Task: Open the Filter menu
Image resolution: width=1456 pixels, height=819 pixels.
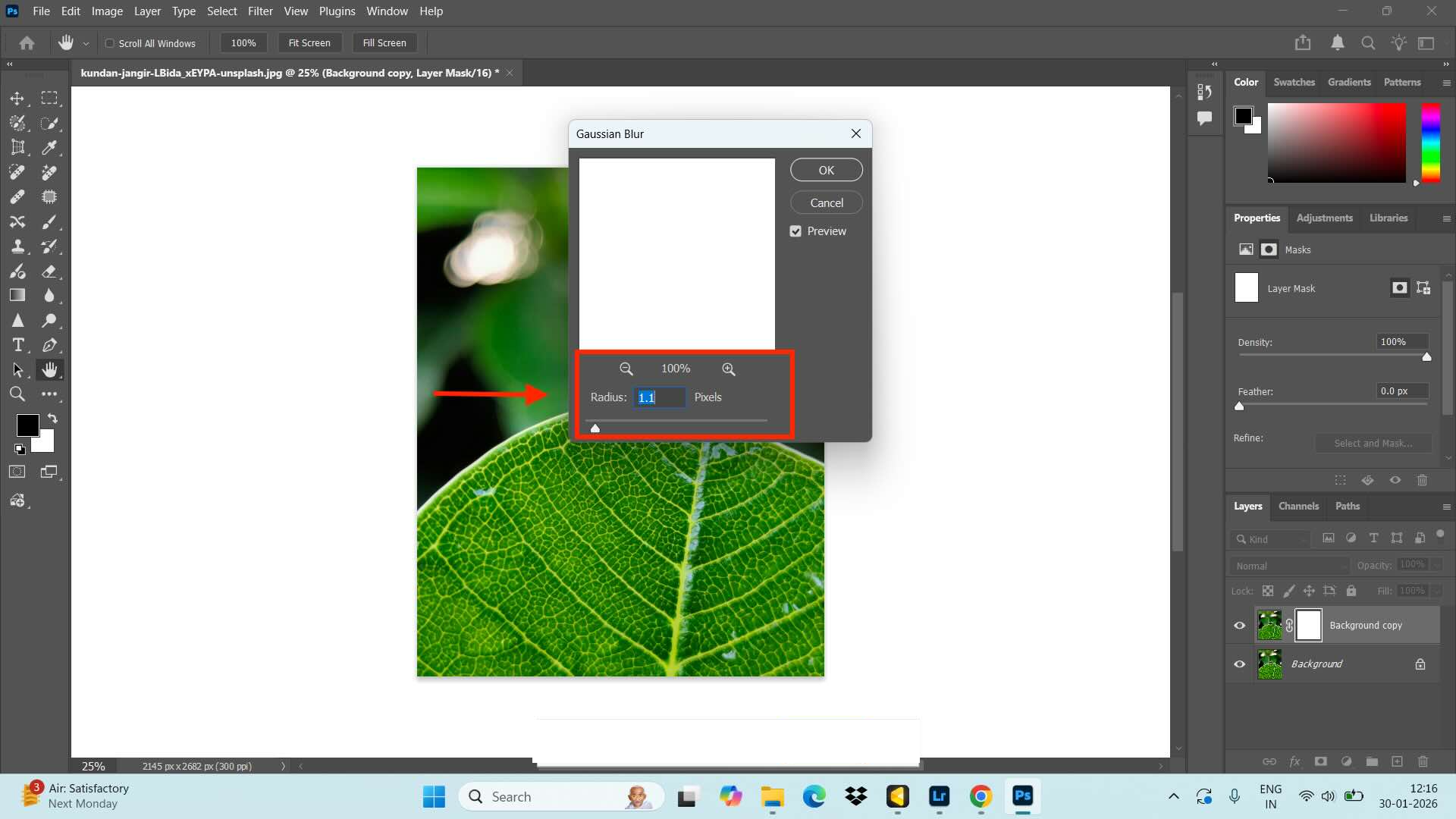Action: click(x=260, y=11)
